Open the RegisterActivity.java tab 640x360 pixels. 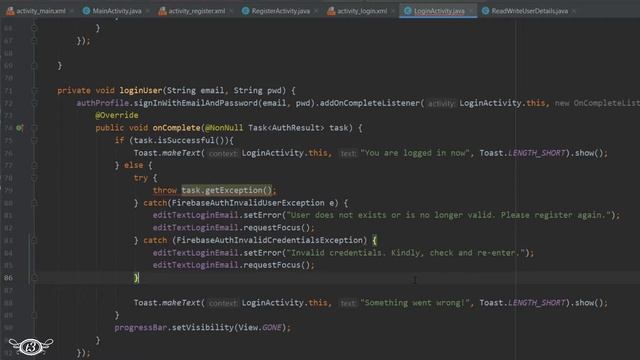tap(276, 11)
